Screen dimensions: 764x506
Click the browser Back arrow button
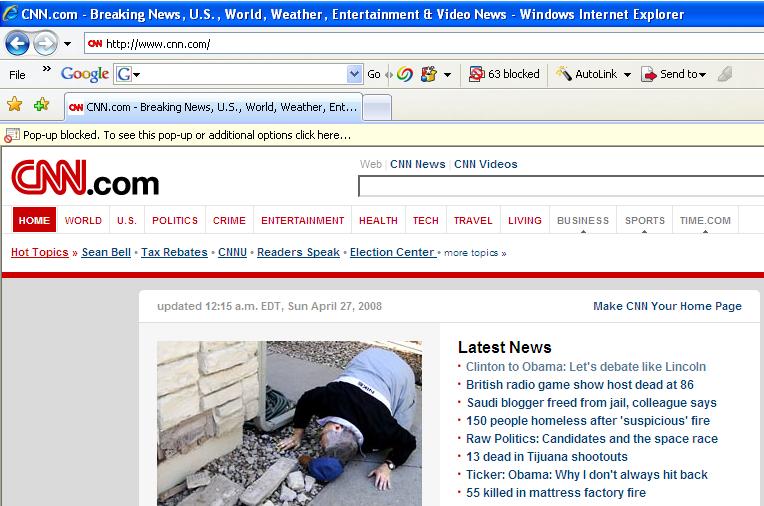point(18,44)
